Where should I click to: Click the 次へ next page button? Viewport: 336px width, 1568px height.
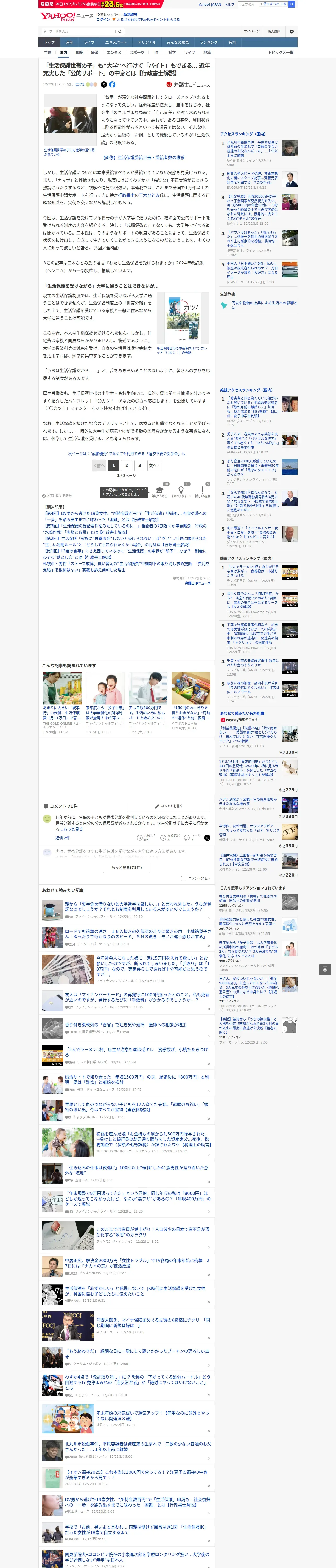pos(154,466)
